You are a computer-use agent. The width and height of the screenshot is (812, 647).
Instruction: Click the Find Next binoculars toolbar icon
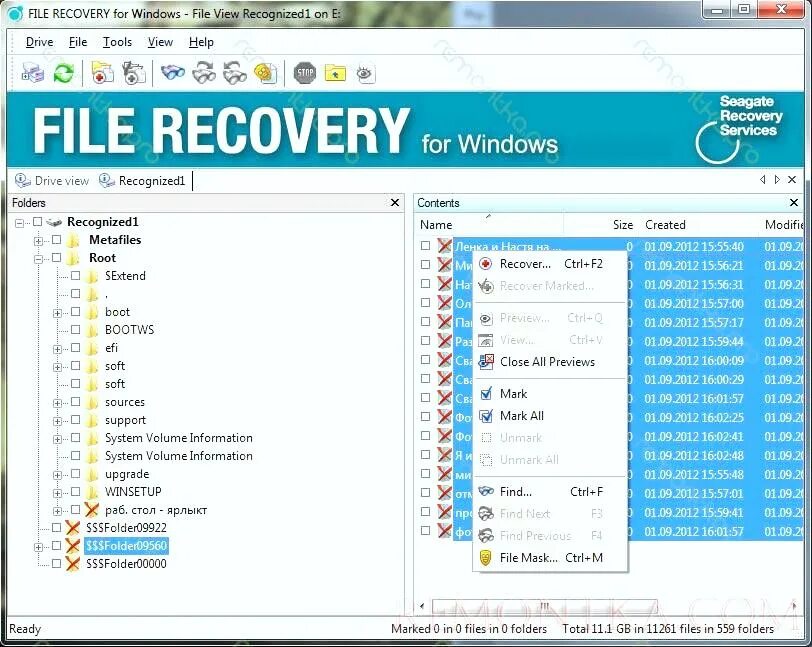(x=204, y=73)
